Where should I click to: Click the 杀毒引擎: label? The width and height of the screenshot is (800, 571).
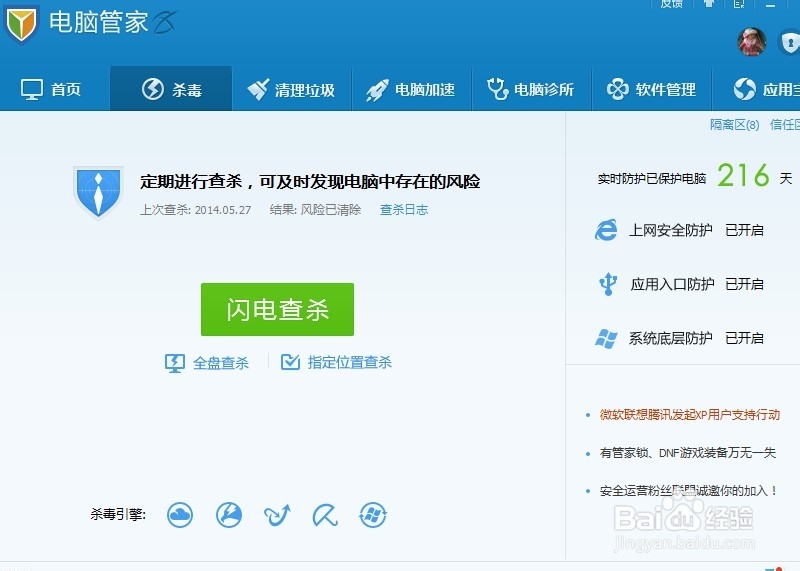118,514
